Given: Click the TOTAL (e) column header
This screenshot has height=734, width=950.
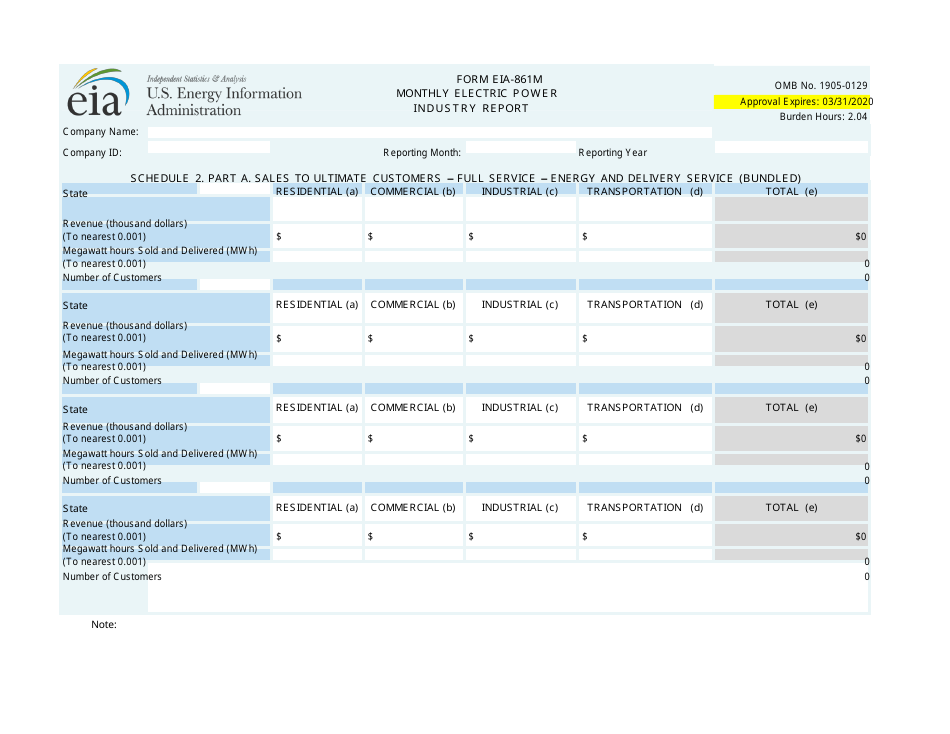Looking at the screenshot, I should tap(790, 191).
